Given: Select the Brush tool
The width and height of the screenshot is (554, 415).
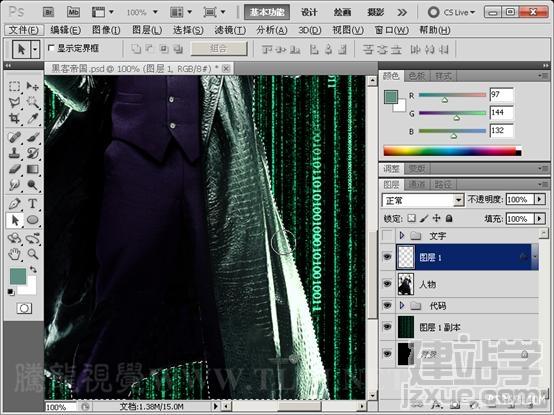Looking at the screenshot, I should pyautogui.click(x=33, y=137).
